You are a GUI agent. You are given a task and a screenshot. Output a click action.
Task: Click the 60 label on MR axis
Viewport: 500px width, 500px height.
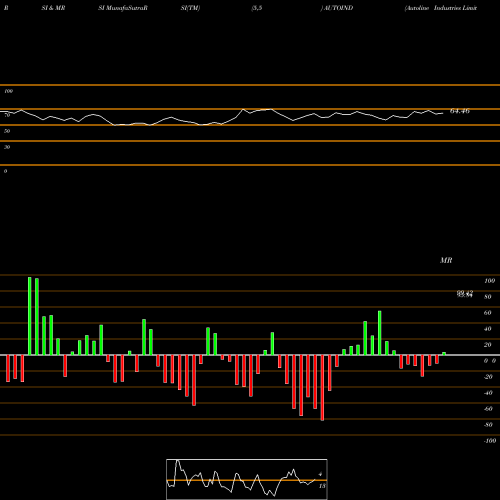pos(487,313)
